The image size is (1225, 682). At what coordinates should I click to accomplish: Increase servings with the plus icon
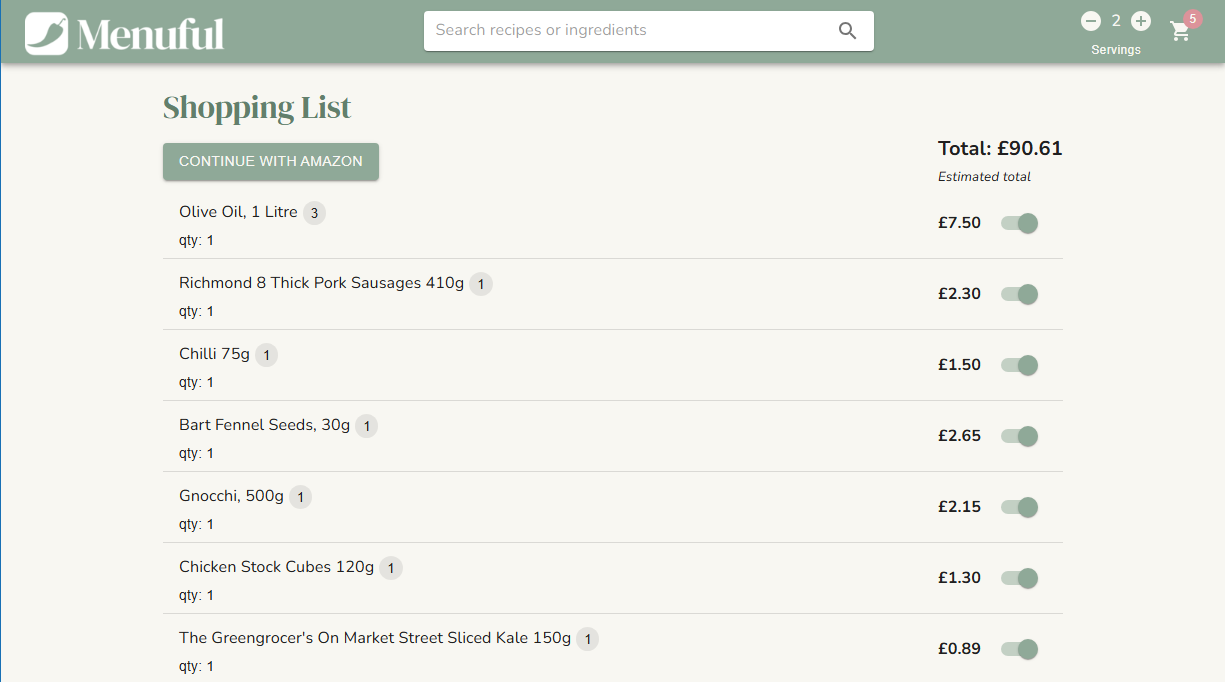click(1141, 21)
